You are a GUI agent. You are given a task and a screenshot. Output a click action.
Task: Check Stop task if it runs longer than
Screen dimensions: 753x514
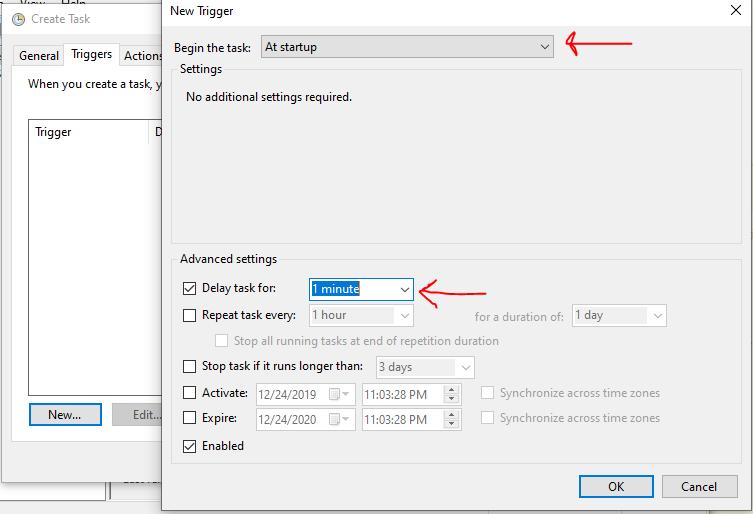point(190,367)
